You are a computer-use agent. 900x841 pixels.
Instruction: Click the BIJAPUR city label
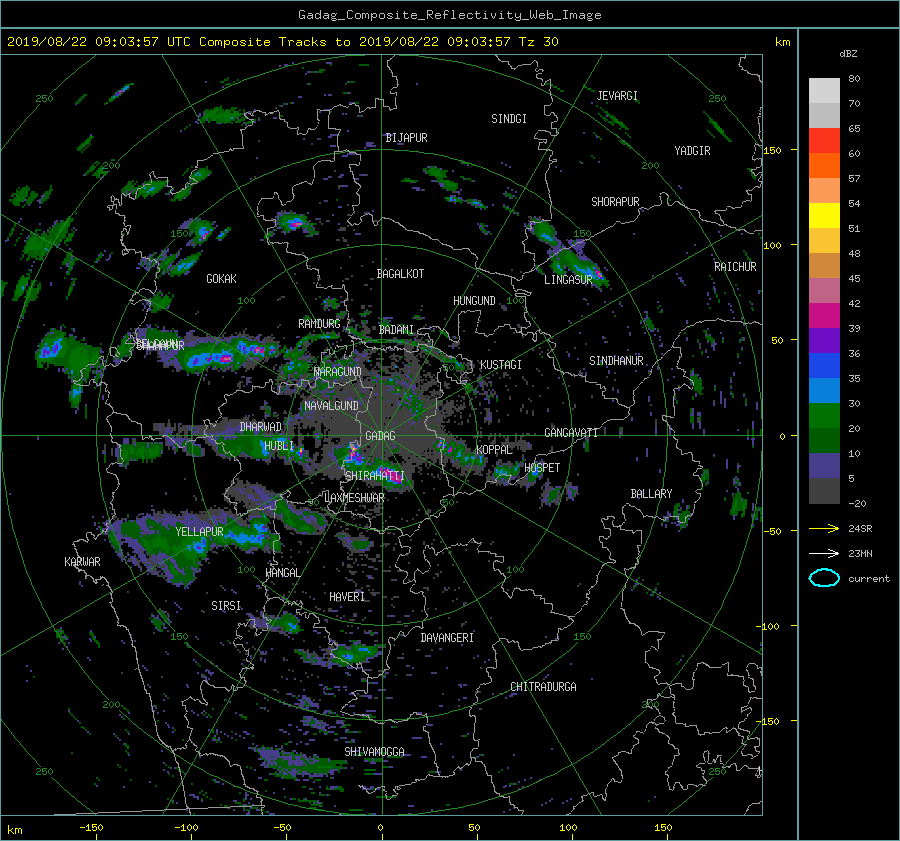click(x=406, y=138)
